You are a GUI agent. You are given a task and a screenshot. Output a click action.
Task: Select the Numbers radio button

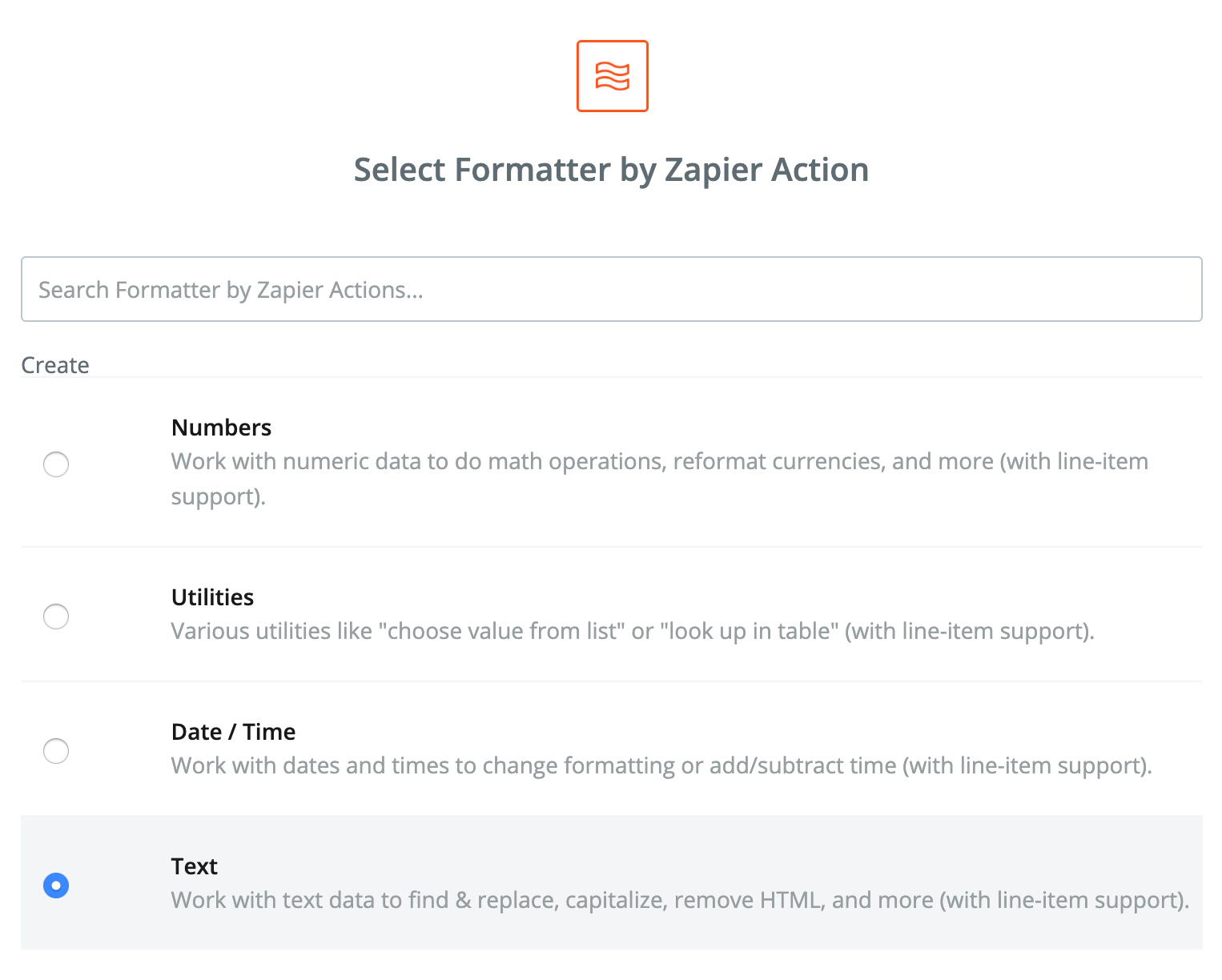pyautogui.click(x=56, y=464)
